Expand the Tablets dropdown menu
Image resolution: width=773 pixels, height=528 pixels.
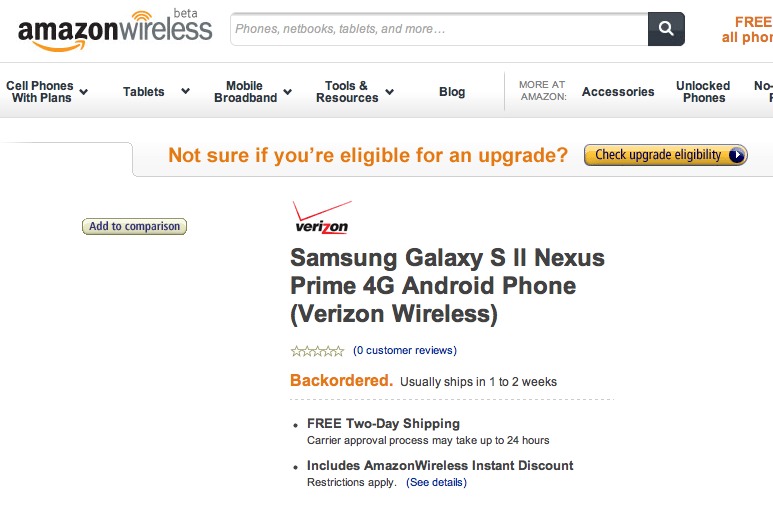pyautogui.click(x=156, y=92)
